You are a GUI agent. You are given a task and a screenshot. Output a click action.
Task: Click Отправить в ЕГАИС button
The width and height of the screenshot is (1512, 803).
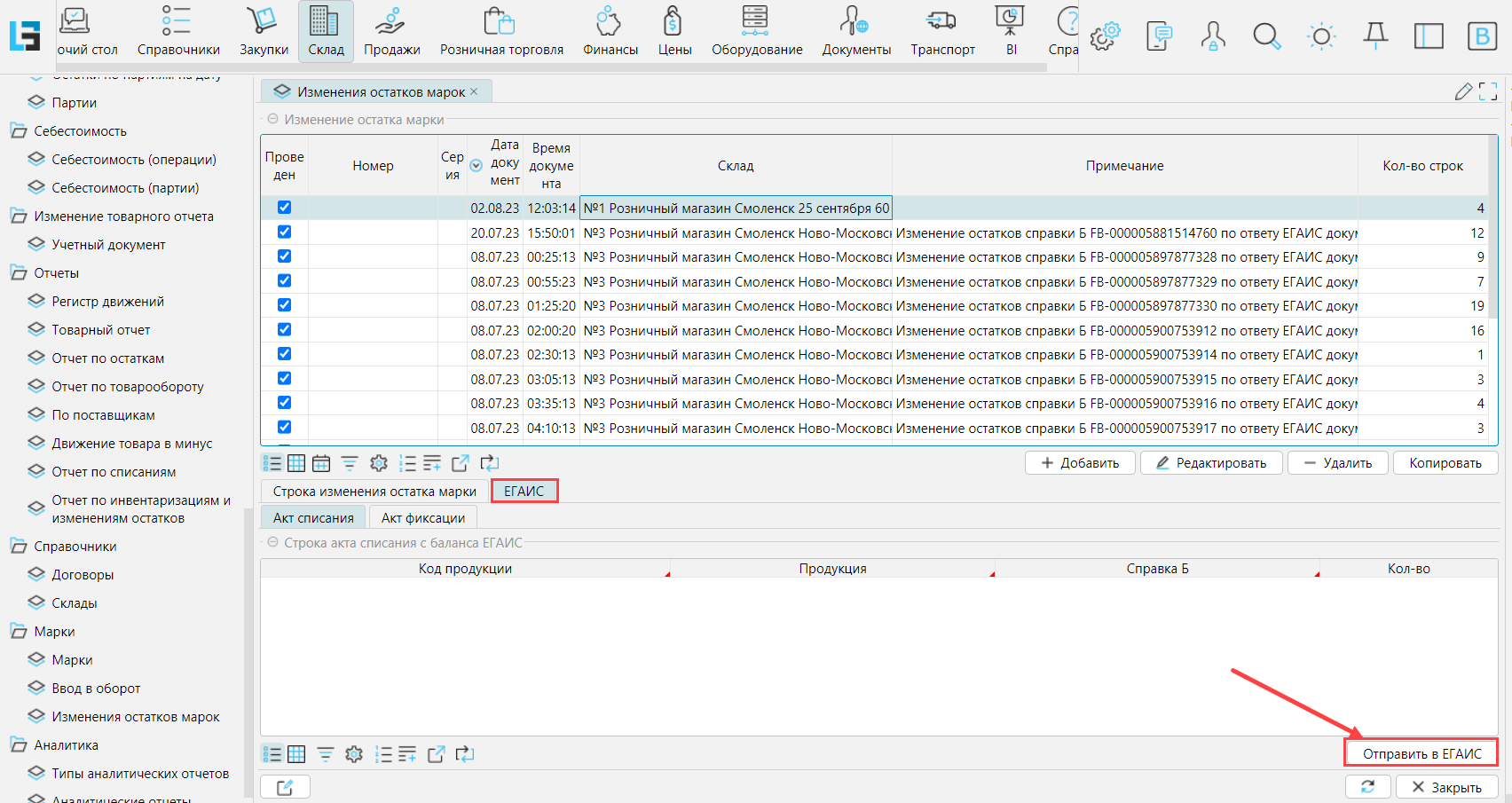click(x=1421, y=753)
